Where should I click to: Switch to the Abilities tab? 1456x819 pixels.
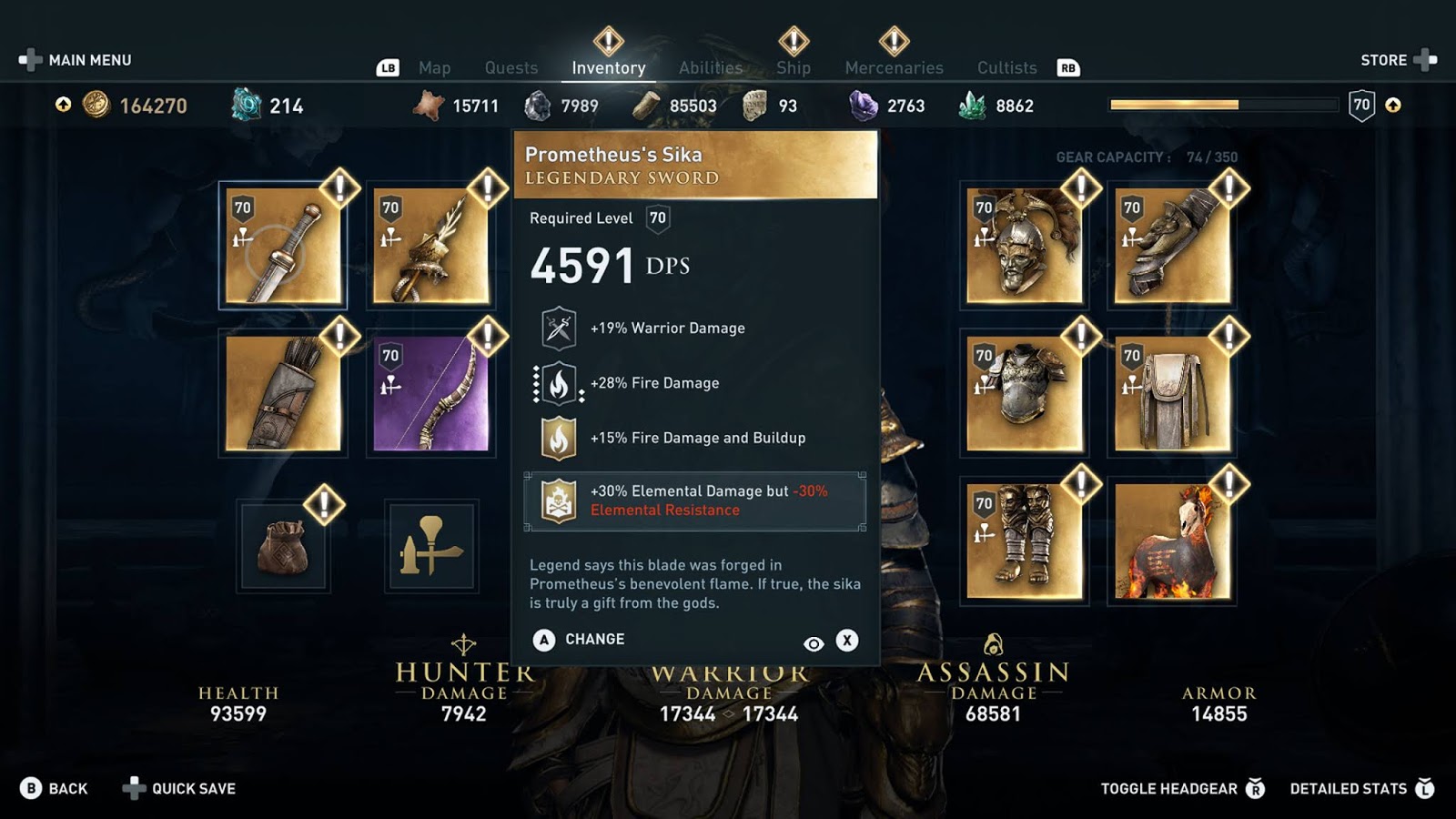click(x=711, y=67)
